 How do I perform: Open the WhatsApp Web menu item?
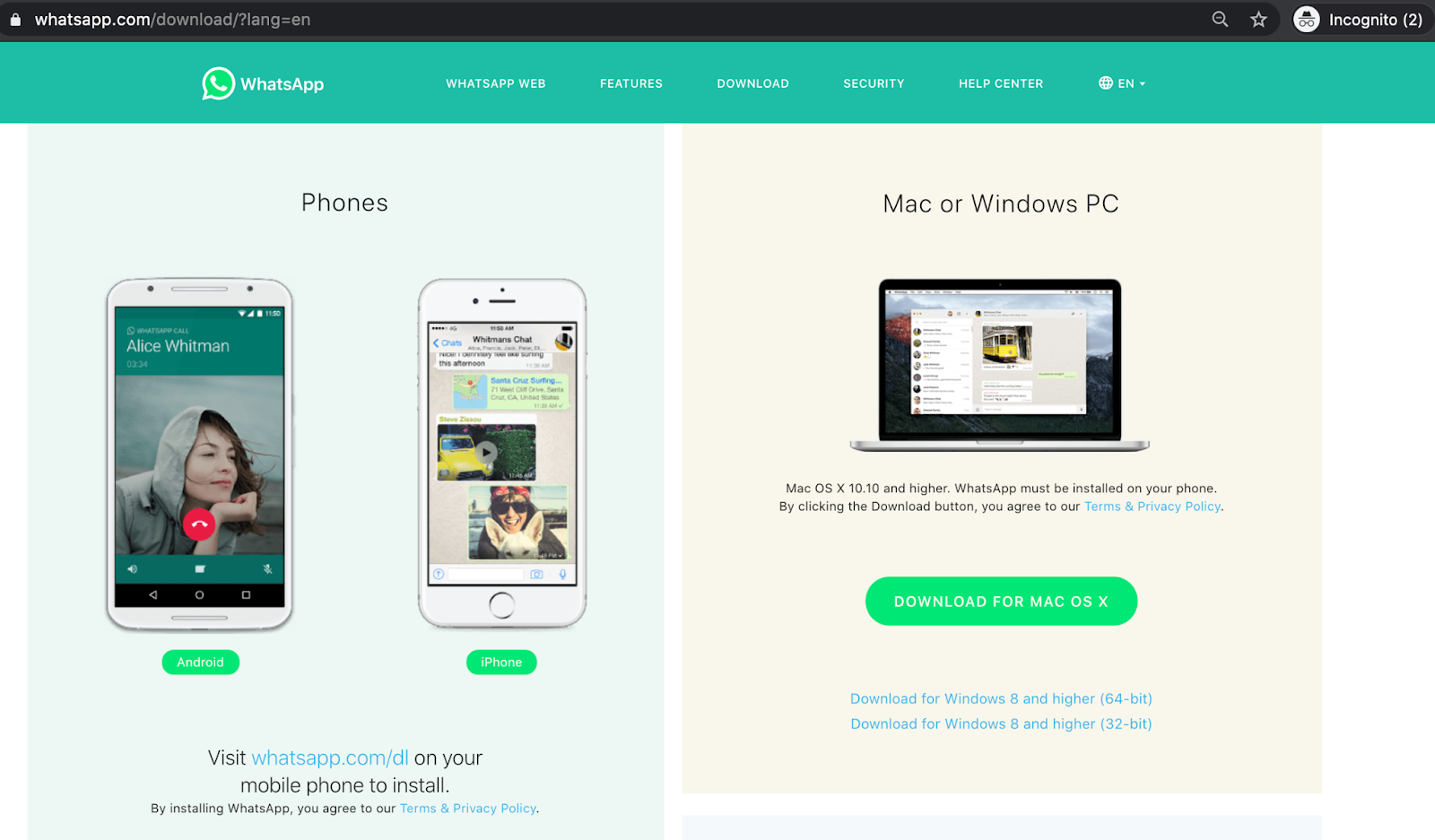(x=496, y=83)
